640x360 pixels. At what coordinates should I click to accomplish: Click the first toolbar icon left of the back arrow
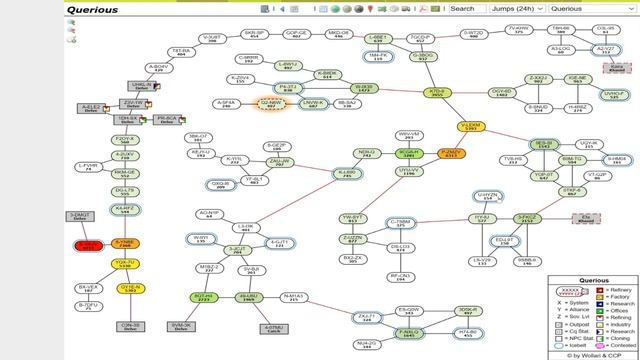coord(265,9)
